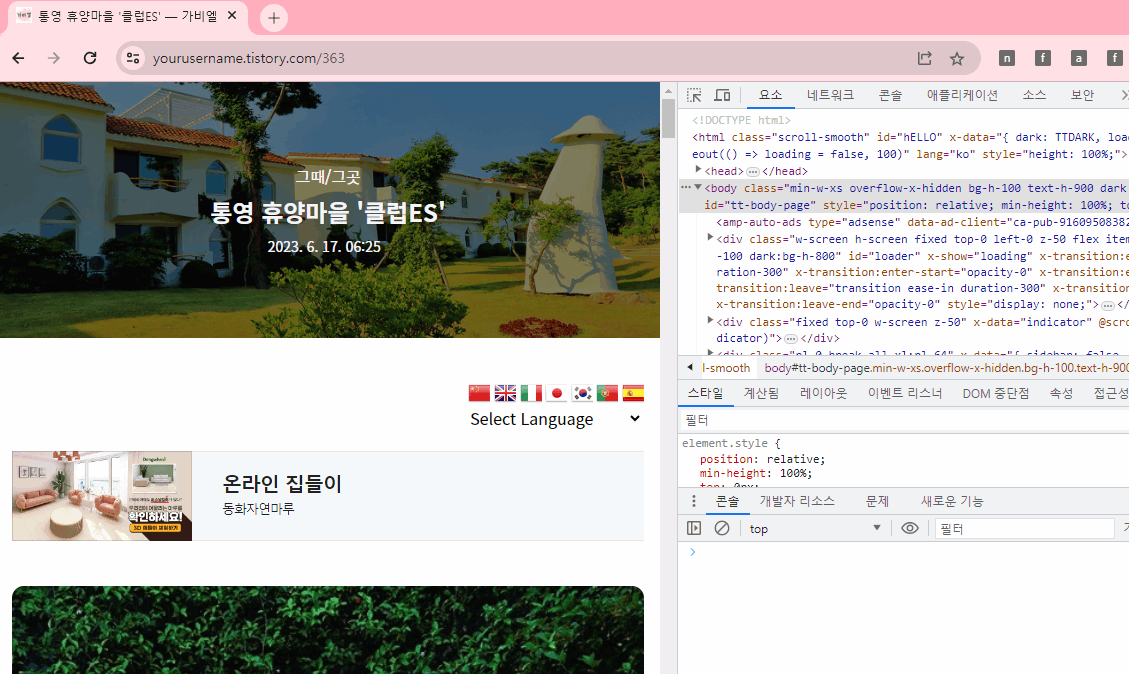This screenshot has height=674, width=1129.
Task: Reload the page with the refresh icon
Action: click(90, 58)
